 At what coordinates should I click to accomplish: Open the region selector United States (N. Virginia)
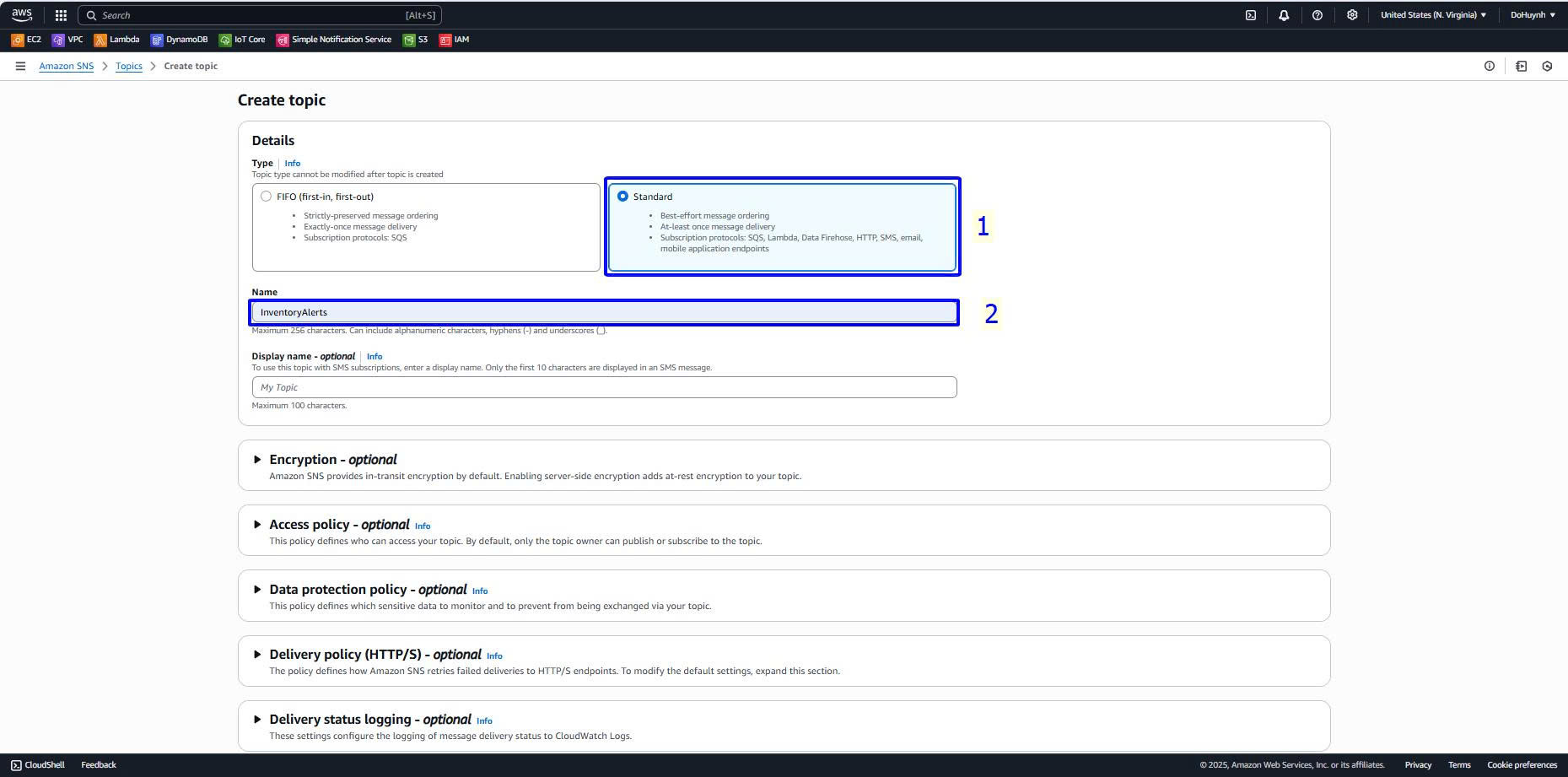(x=1433, y=15)
